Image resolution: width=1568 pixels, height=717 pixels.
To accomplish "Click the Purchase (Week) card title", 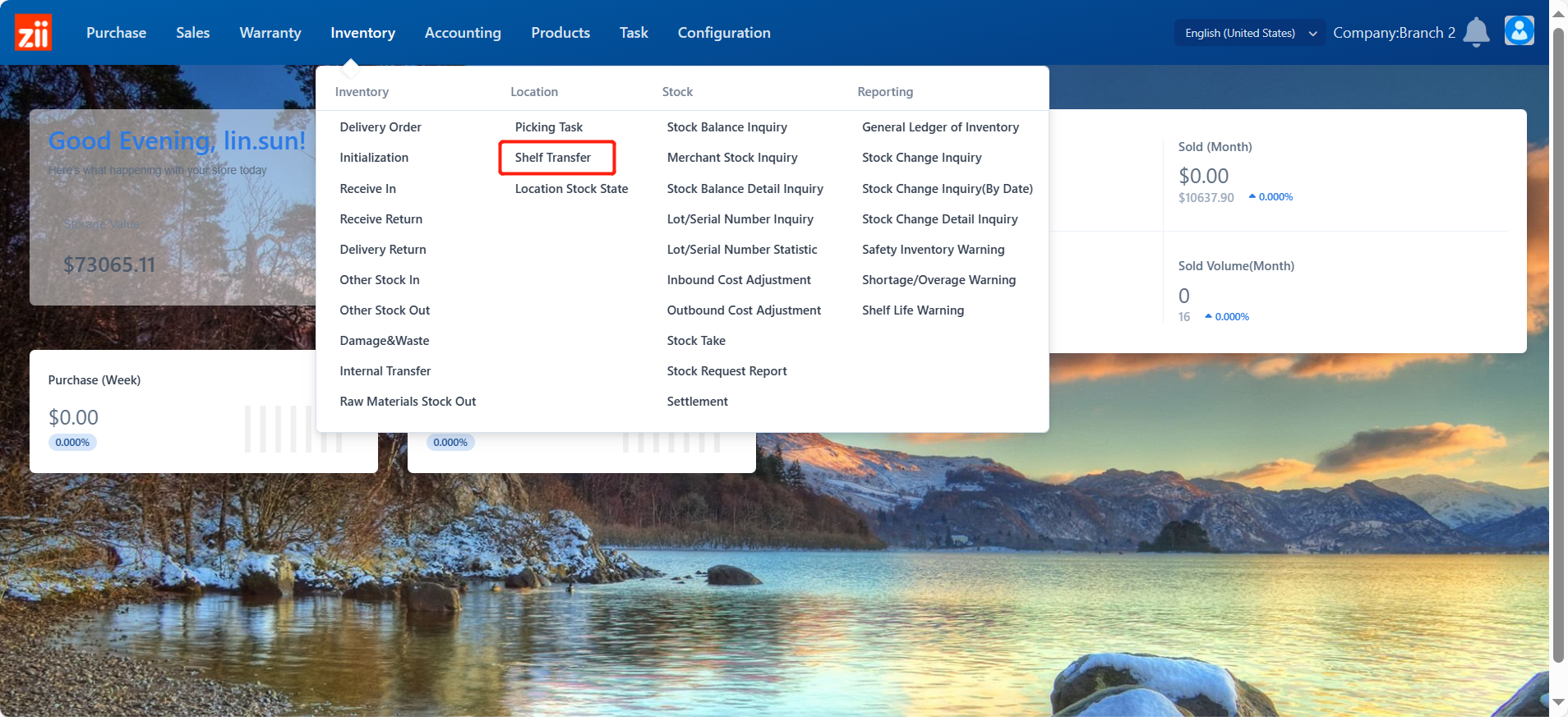I will click(x=95, y=380).
